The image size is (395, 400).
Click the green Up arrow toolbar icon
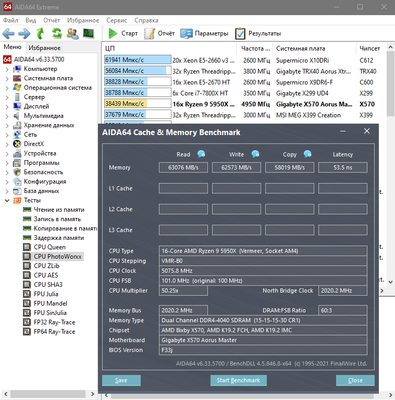coord(40,33)
